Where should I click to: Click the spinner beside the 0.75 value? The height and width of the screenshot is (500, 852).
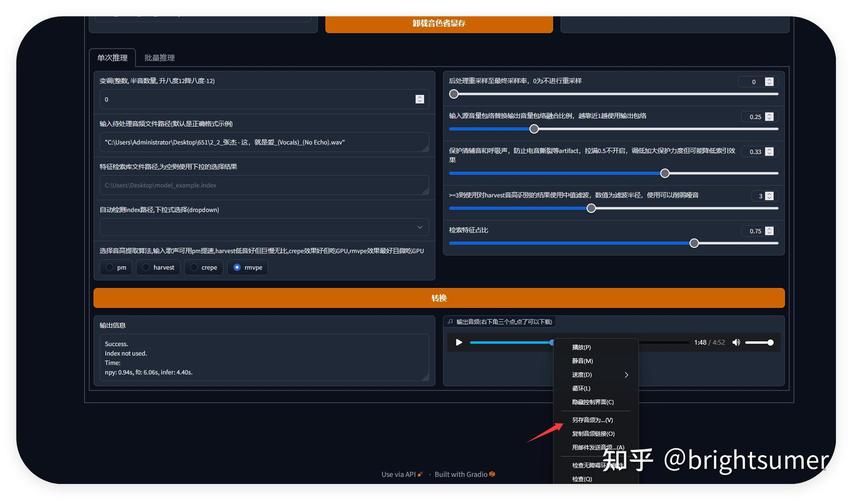[x=769, y=231]
